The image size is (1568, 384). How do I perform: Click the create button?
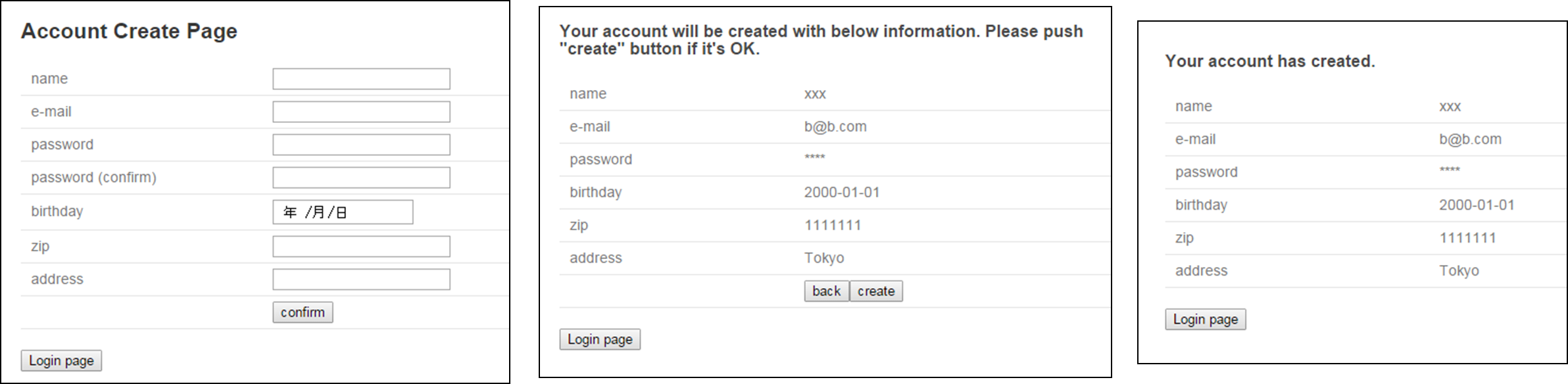click(875, 291)
